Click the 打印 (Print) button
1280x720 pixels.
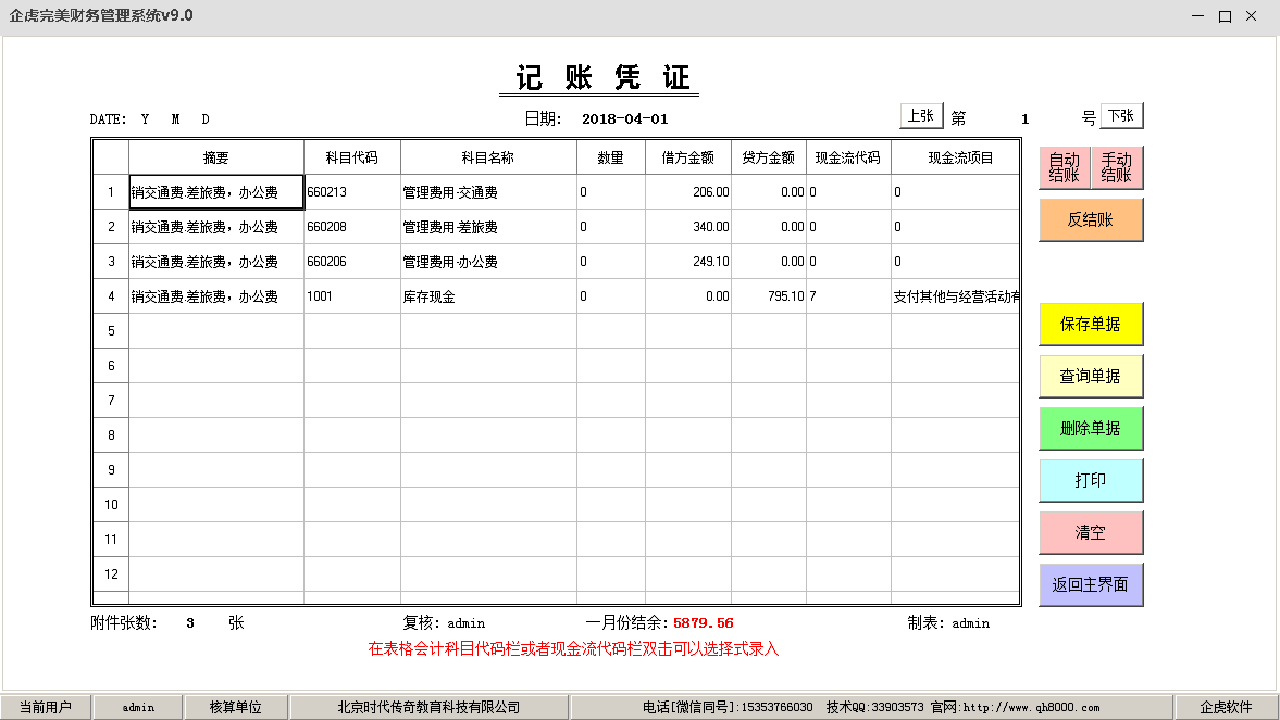(1091, 480)
